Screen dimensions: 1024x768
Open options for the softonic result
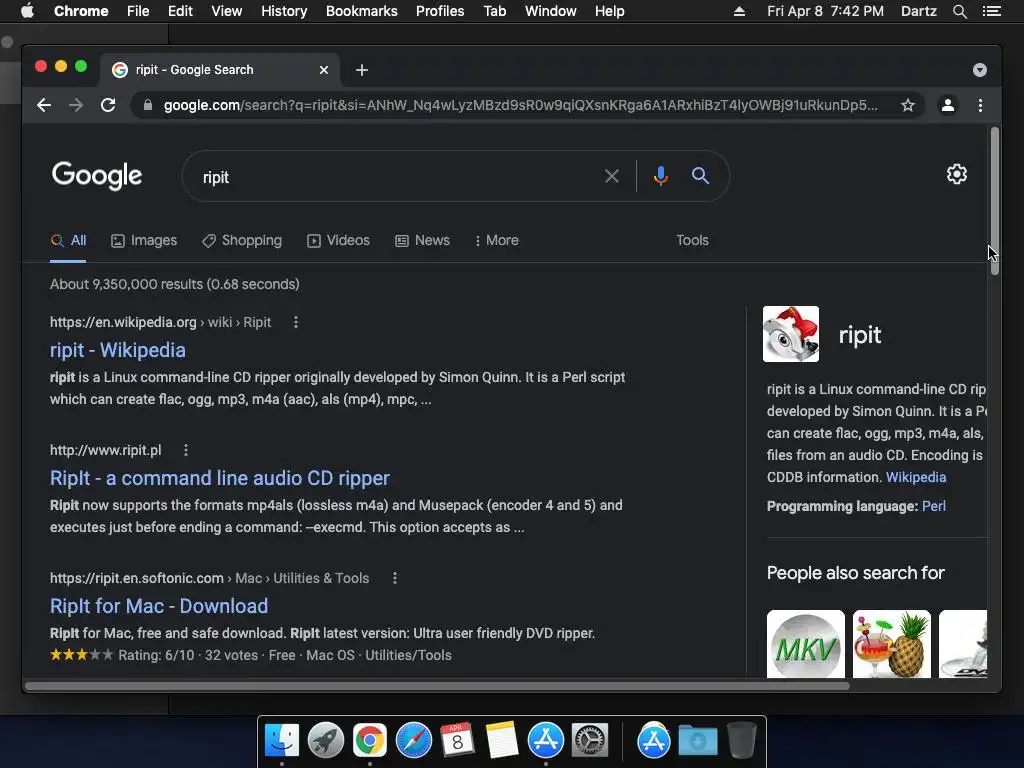tap(395, 578)
